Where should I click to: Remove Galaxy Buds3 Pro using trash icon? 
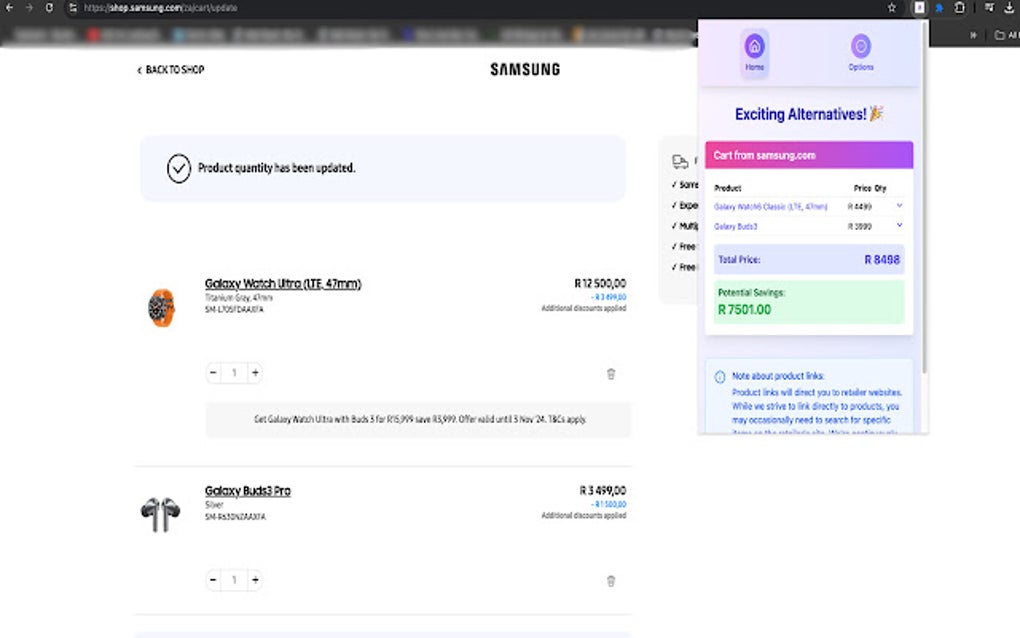pyautogui.click(x=611, y=581)
